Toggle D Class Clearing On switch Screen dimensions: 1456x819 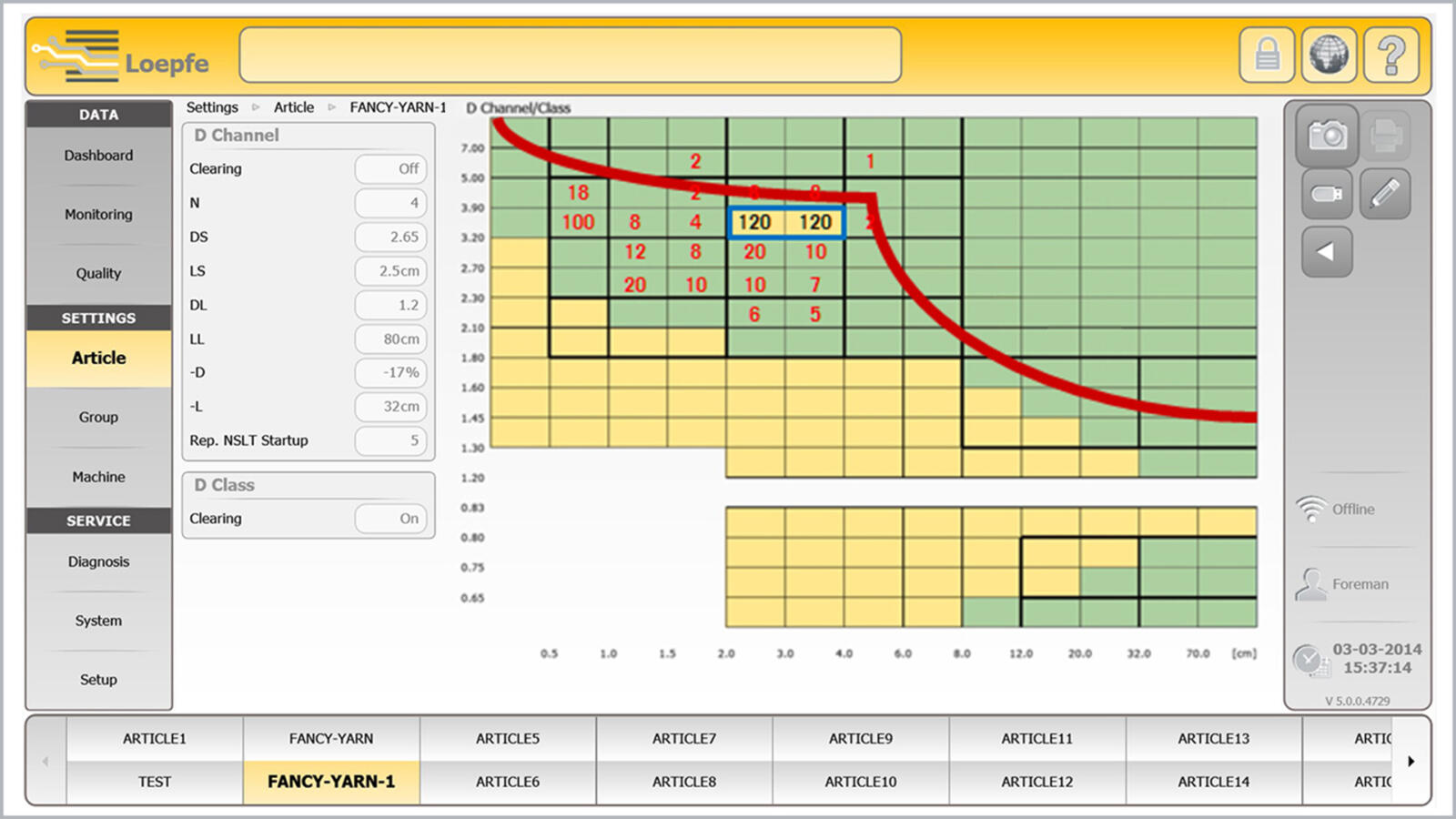(x=391, y=519)
